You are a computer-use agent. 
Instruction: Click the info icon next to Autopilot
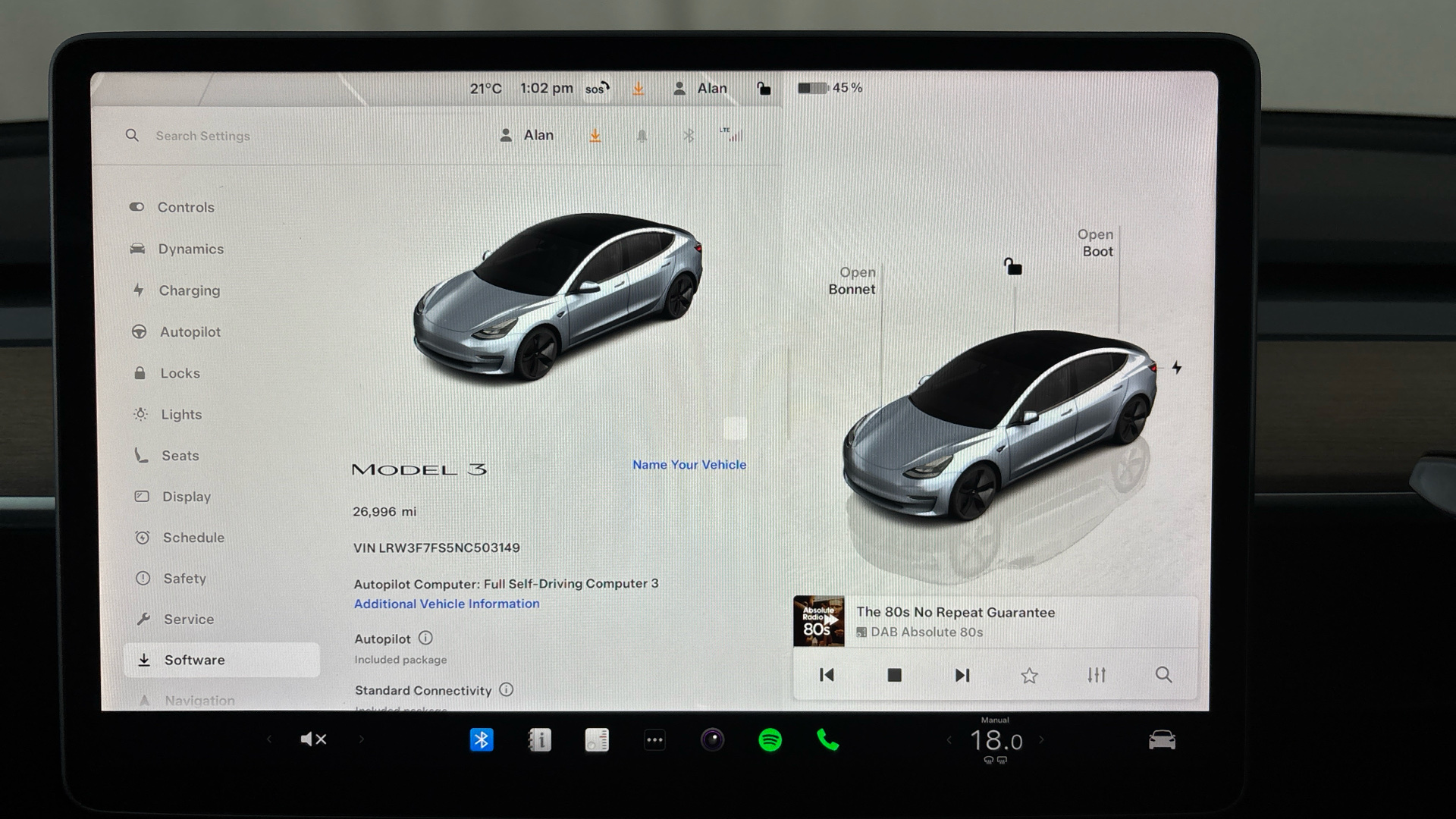pos(425,639)
